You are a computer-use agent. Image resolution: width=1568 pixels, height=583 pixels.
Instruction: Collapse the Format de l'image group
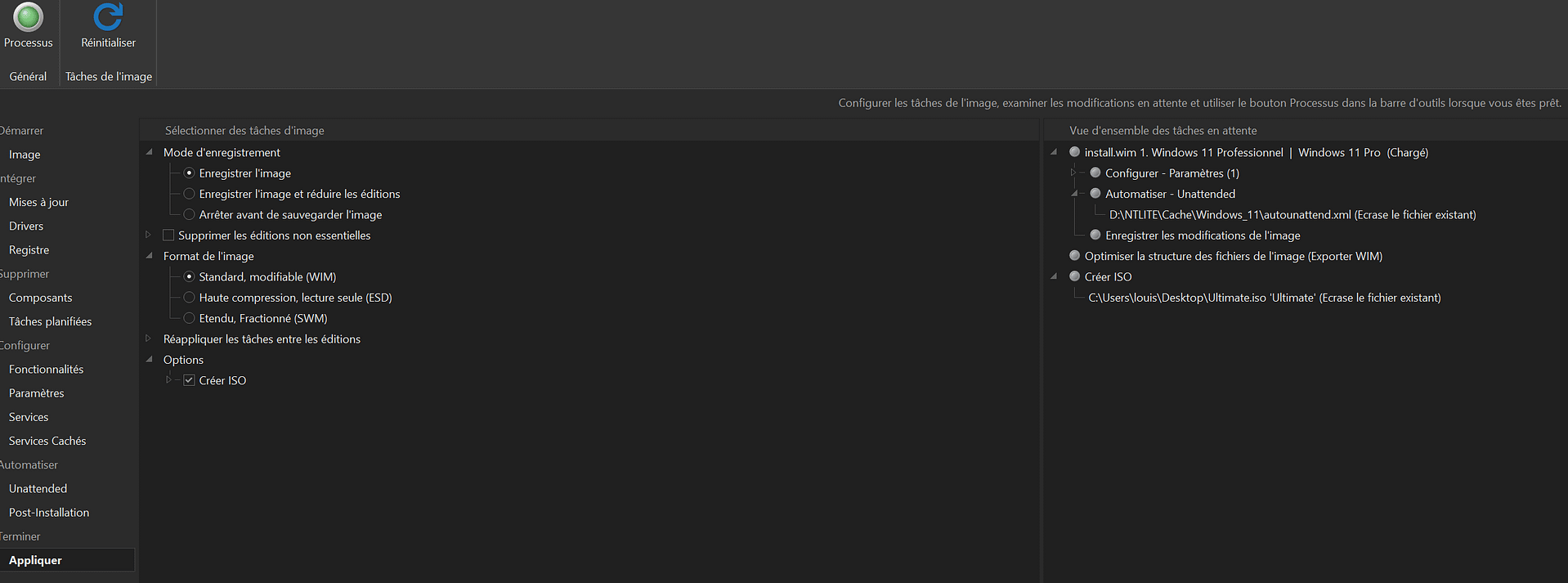click(149, 256)
